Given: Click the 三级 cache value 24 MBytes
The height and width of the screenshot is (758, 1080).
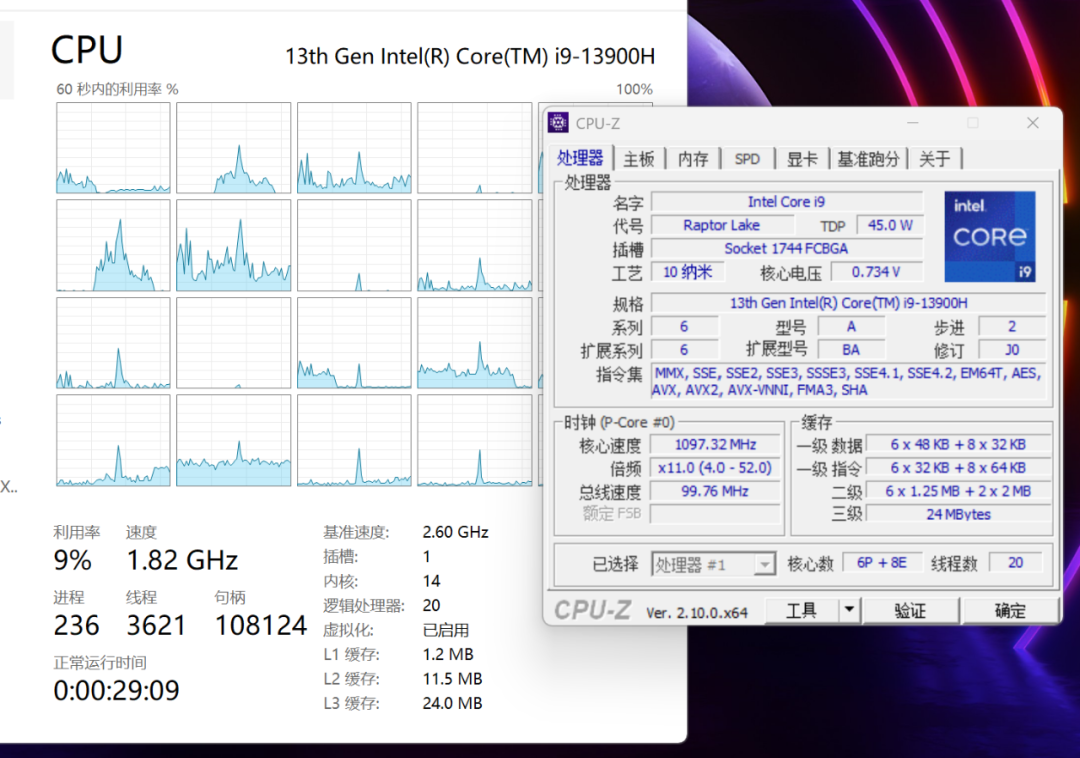Looking at the screenshot, I should pyautogui.click(x=958, y=514).
